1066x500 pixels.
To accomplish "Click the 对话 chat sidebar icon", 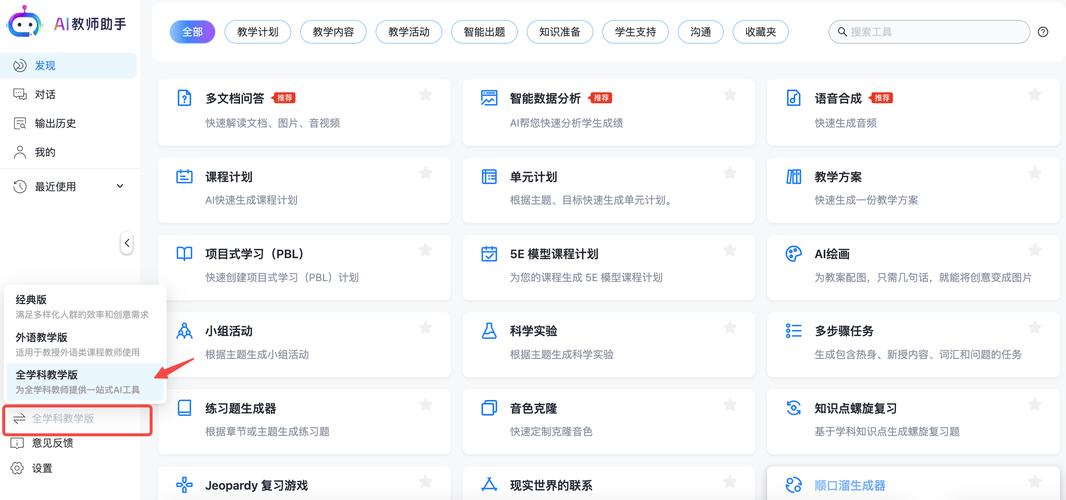I will point(20,95).
